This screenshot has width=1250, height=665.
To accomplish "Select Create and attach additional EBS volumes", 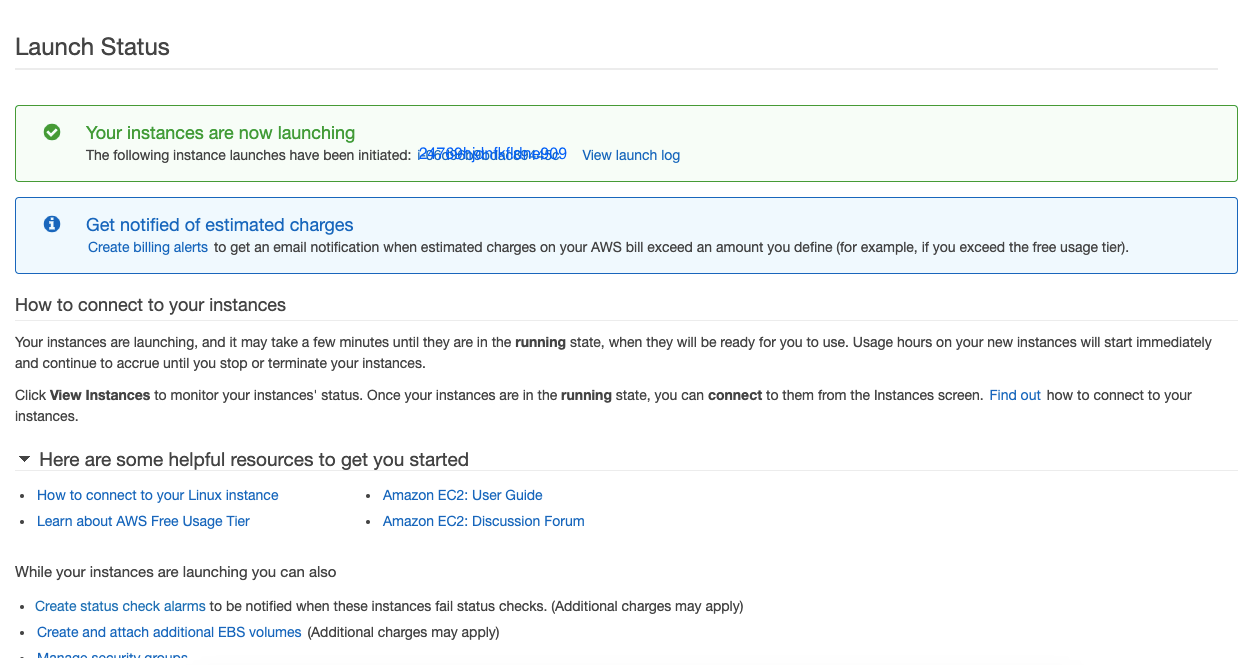I will (x=169, y=632).
